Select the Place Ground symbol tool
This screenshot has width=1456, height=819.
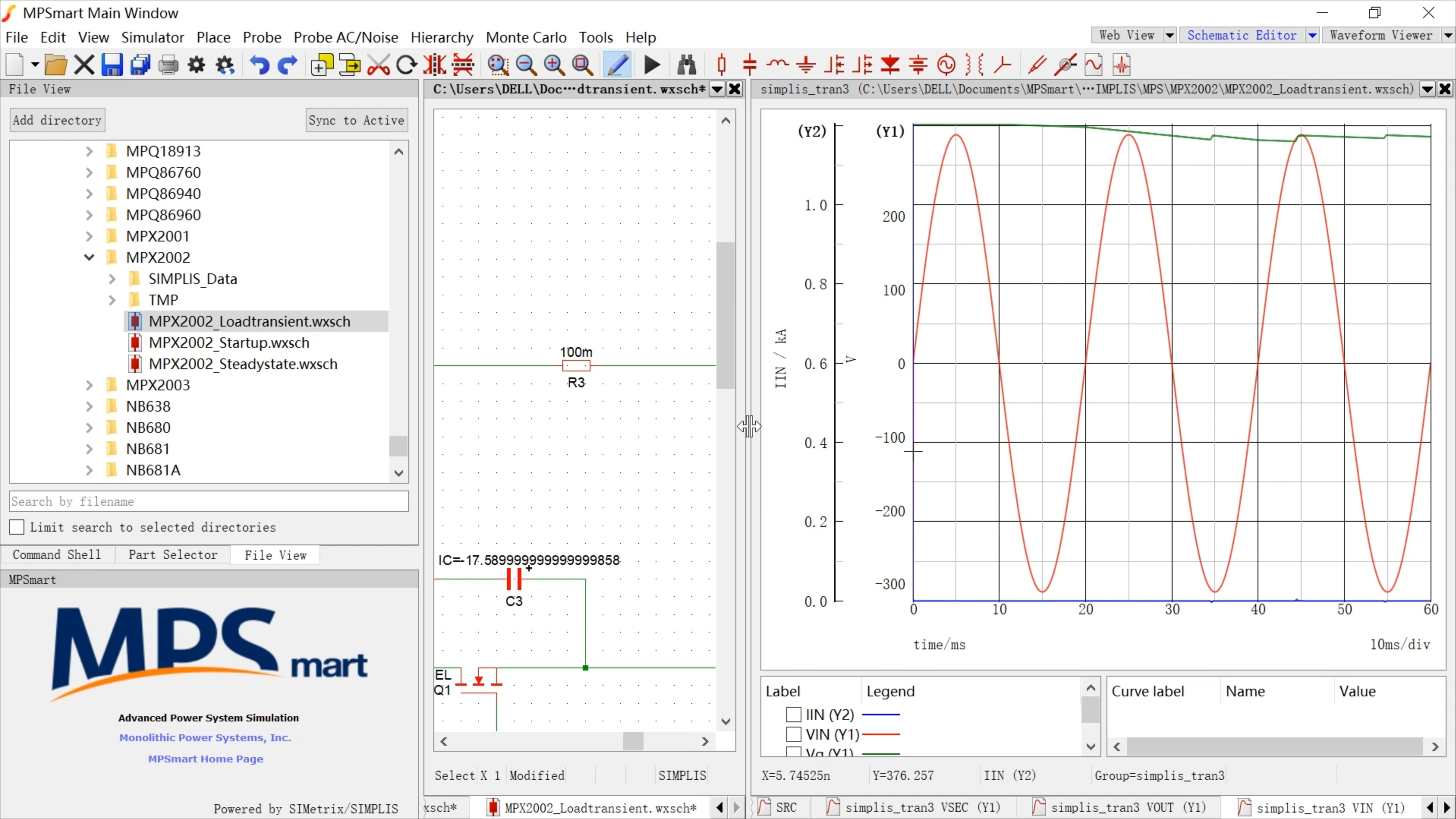pos(806,65)
